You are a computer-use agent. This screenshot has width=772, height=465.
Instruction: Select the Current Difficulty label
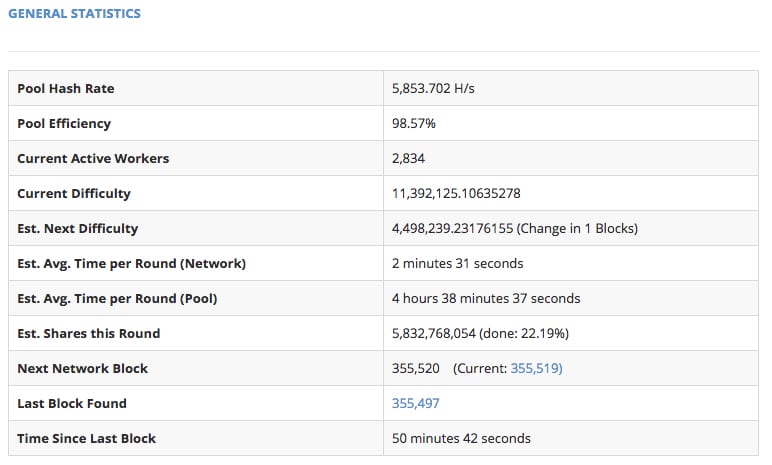coord(74,194)
